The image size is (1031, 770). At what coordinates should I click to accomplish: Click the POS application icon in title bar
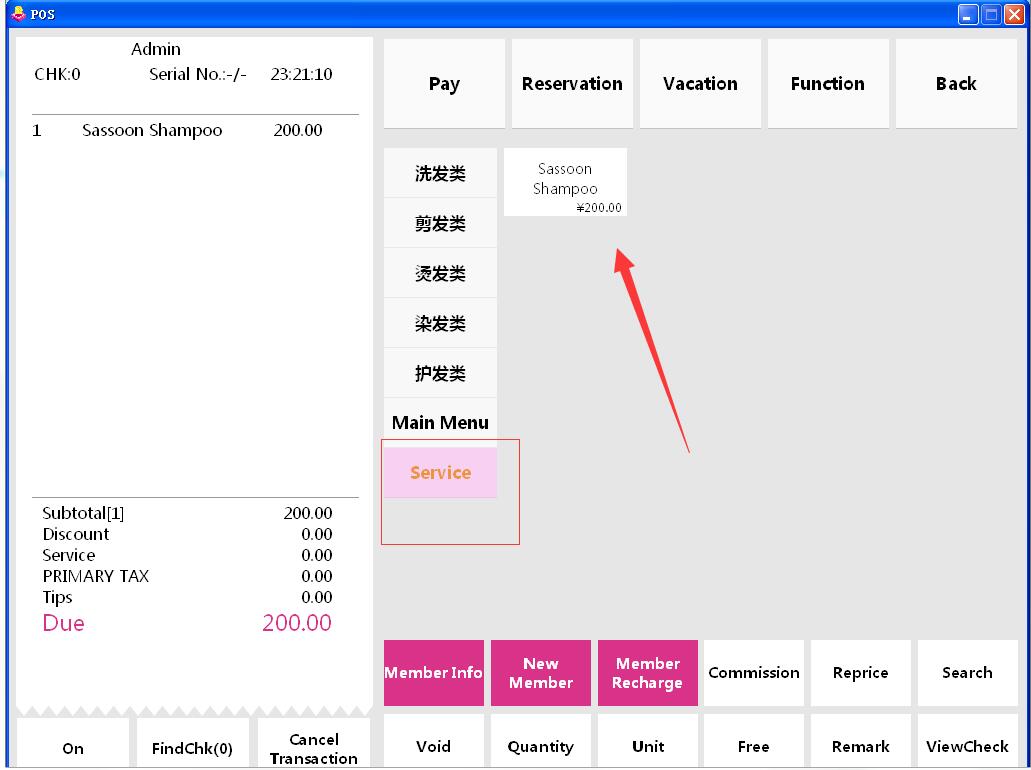point(18,14)
